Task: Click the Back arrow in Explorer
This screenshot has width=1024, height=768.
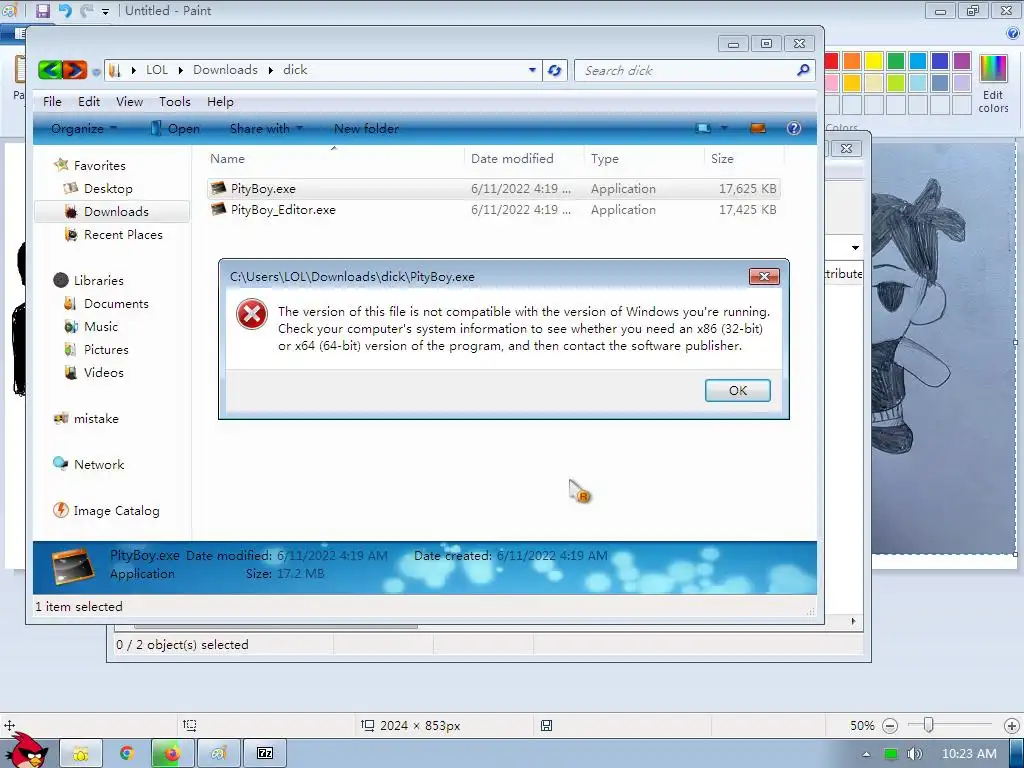Action: pyautogui.click(x=50, y=70)
